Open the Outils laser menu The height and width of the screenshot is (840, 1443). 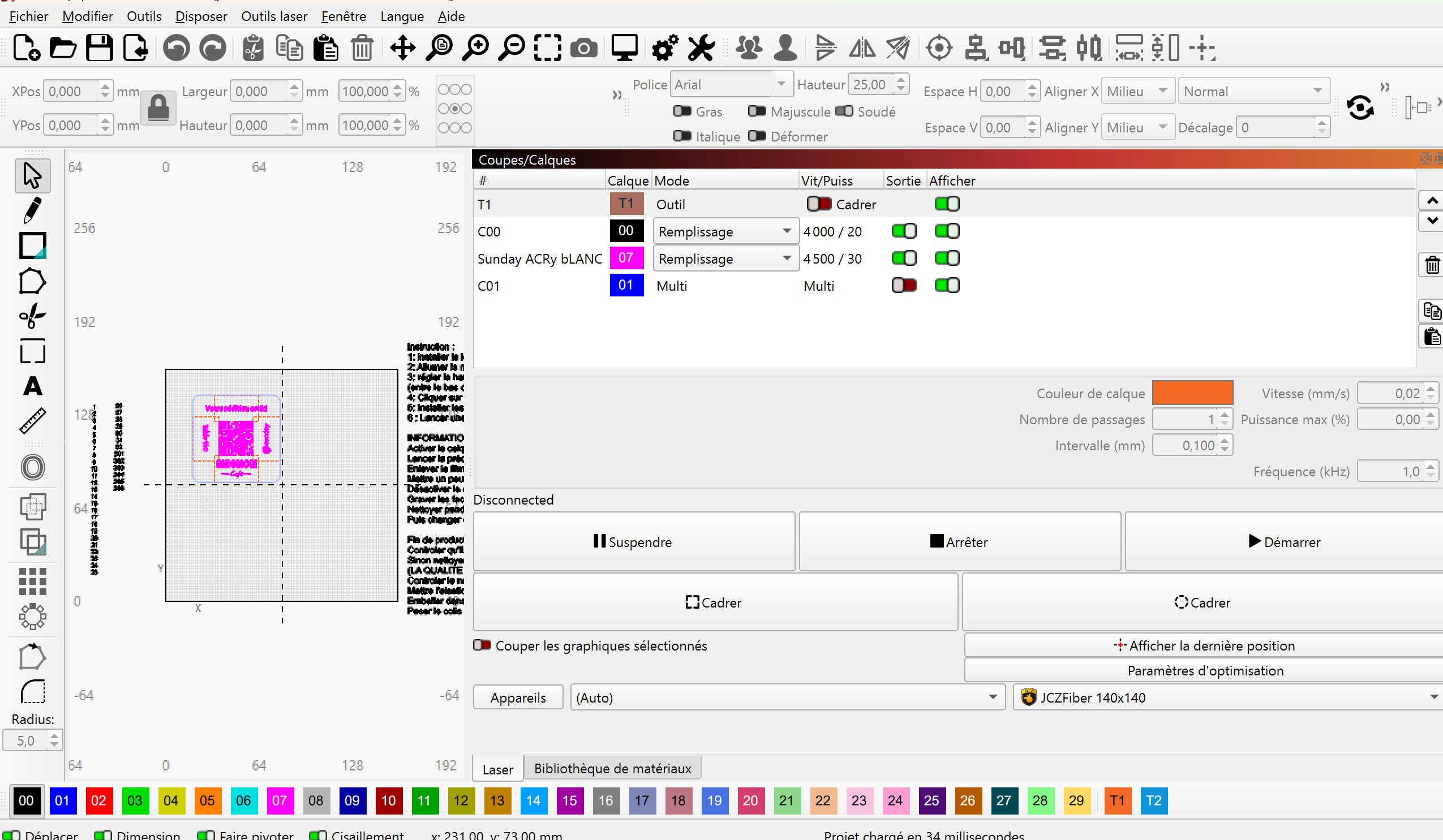(274, 16)
